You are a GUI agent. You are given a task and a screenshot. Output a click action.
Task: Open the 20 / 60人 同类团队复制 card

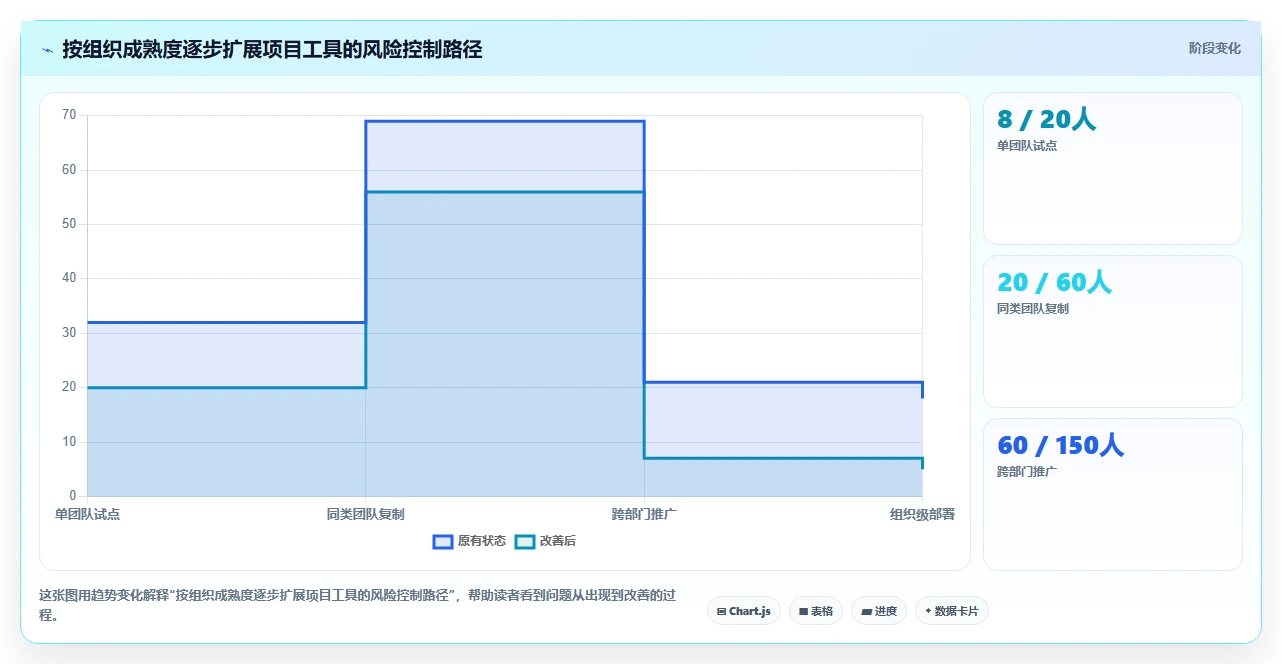[1113, 331]
